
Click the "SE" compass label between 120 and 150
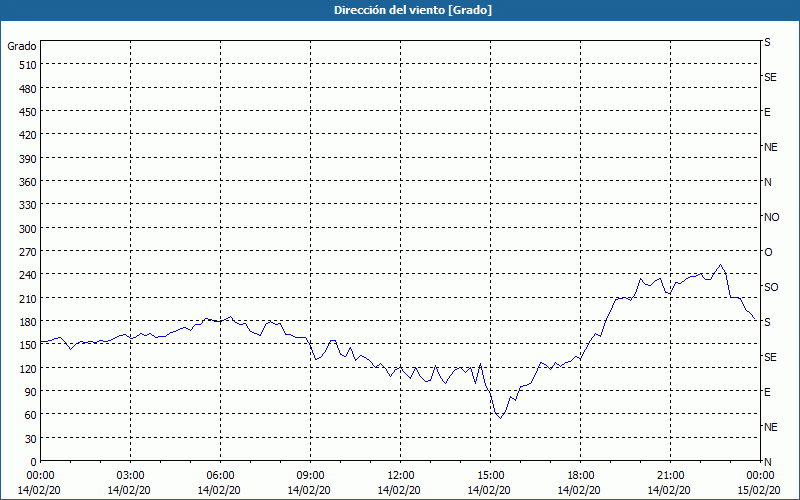tap(770, 357)
